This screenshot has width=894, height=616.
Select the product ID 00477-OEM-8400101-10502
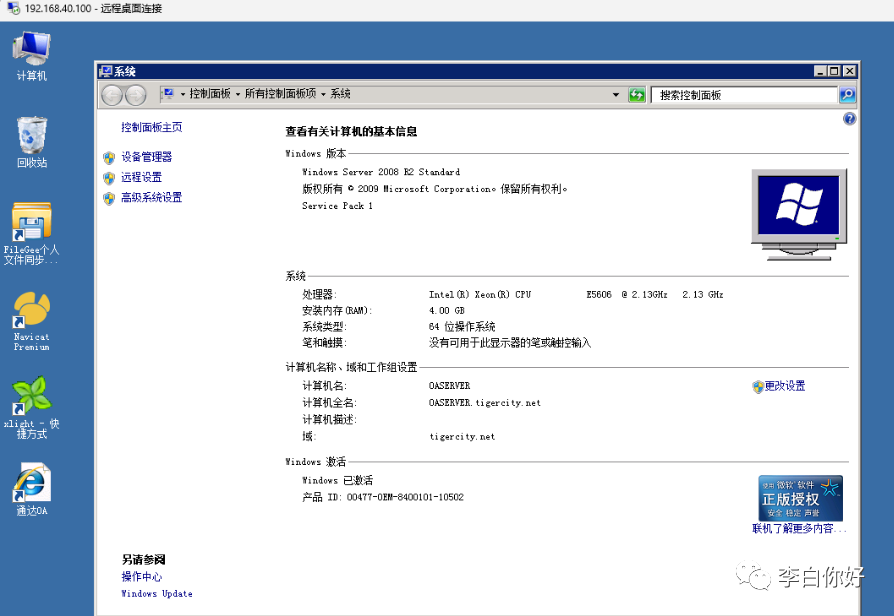pos(405,497)
